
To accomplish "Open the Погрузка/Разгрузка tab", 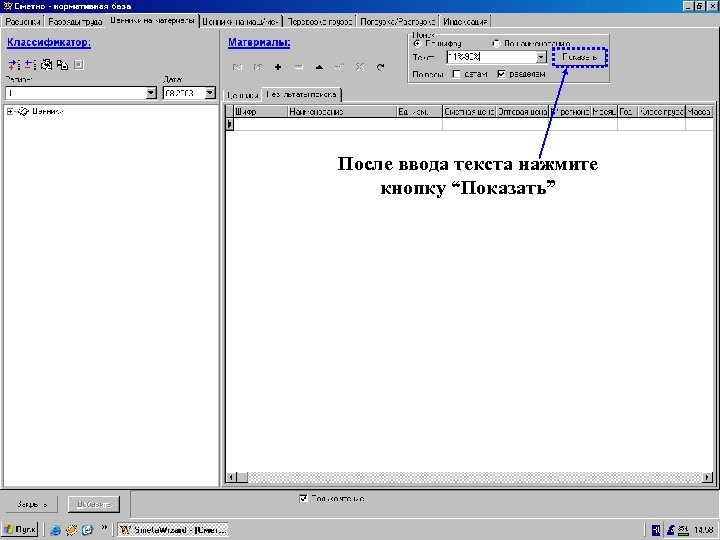I will point(398,22).
